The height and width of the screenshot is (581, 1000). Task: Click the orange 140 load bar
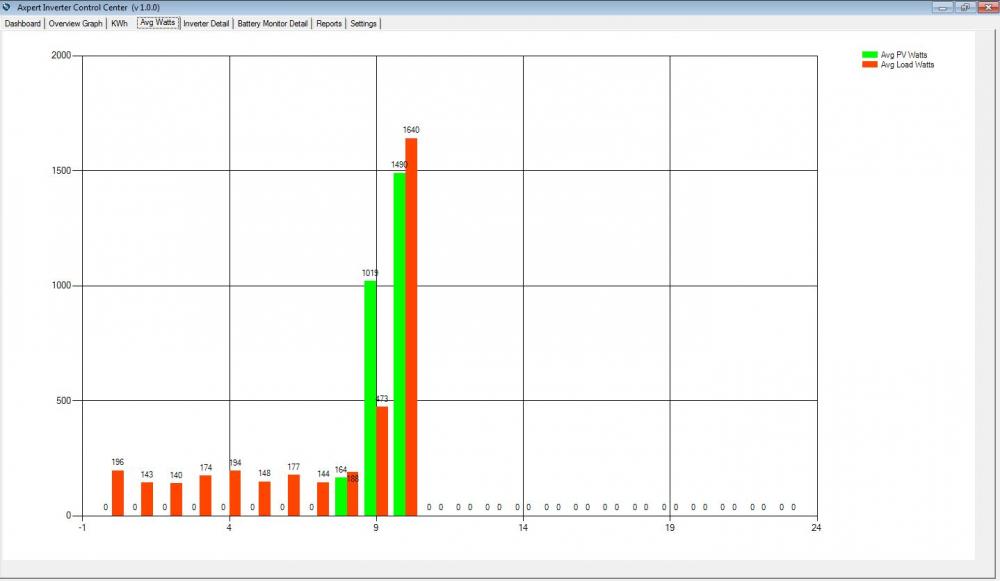pos(176,499)
